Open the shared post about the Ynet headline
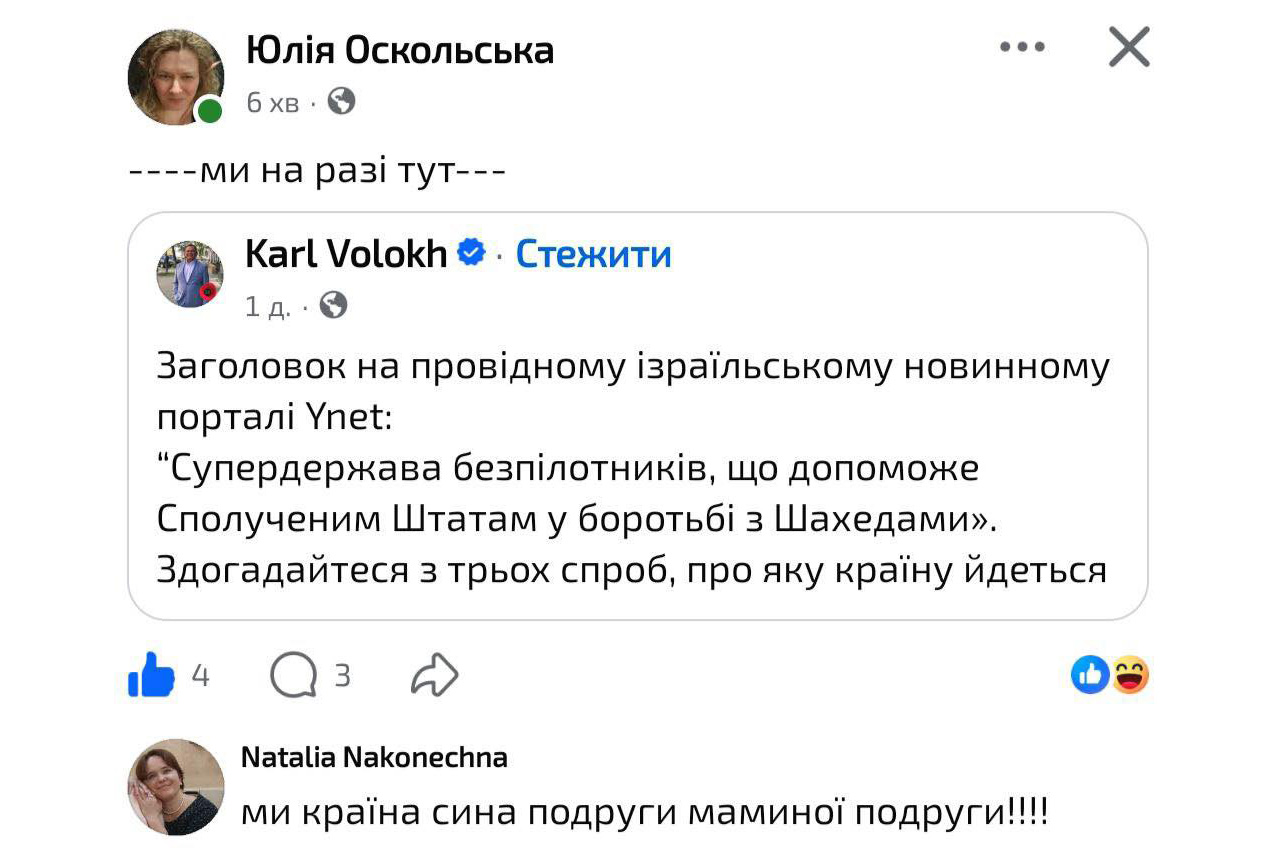Screen dimensions: 1276x856 632,467
